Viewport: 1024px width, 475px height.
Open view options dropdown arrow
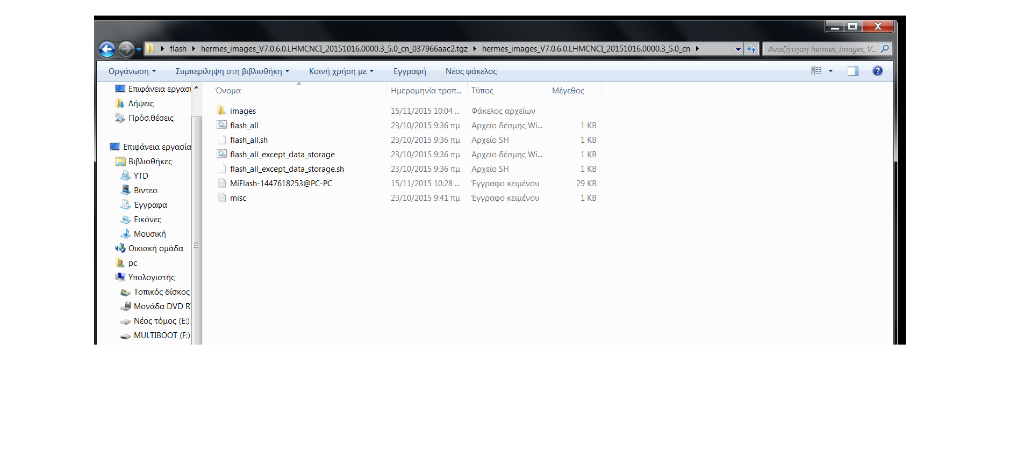point(830,71)
